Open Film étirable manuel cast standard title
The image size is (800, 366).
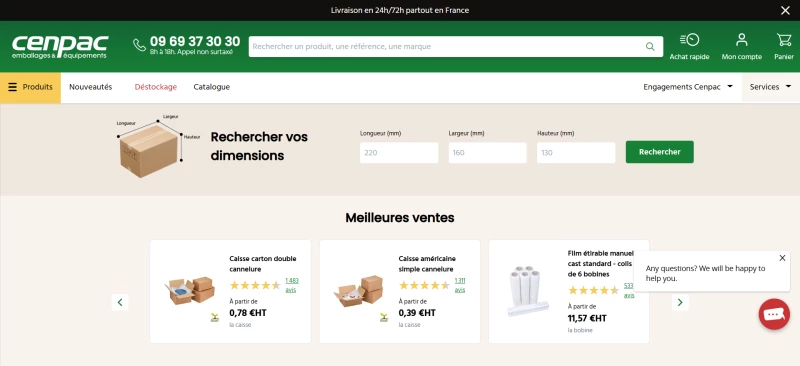tap(601, 264)
